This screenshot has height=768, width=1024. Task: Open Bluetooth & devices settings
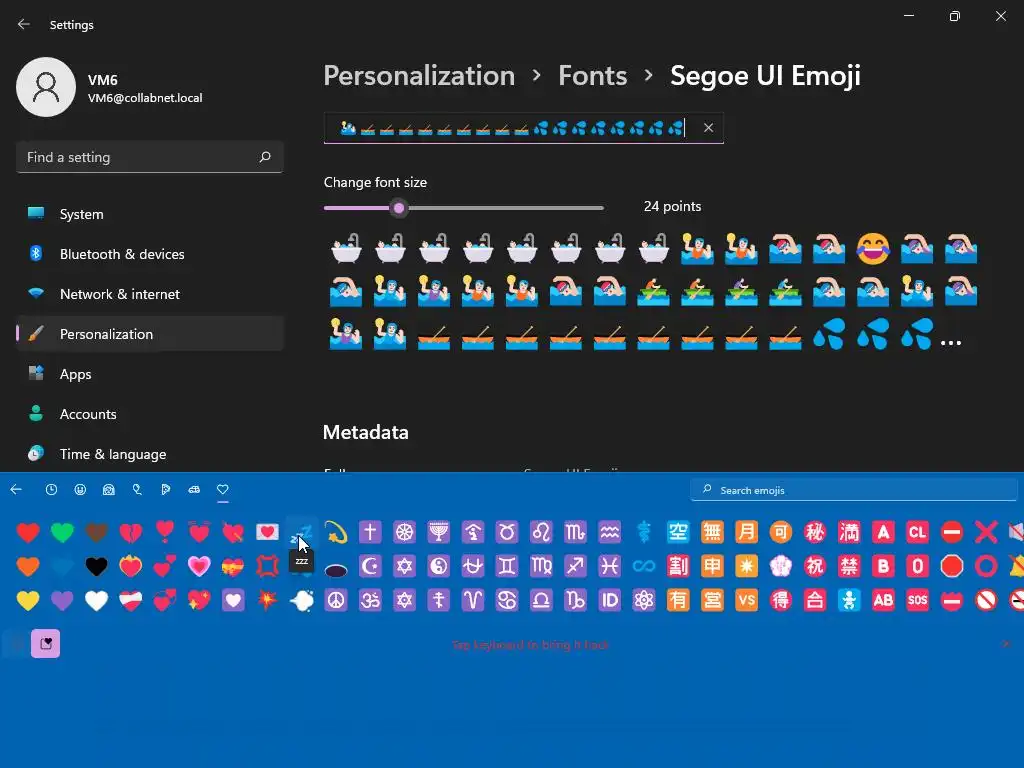[150, 254]
